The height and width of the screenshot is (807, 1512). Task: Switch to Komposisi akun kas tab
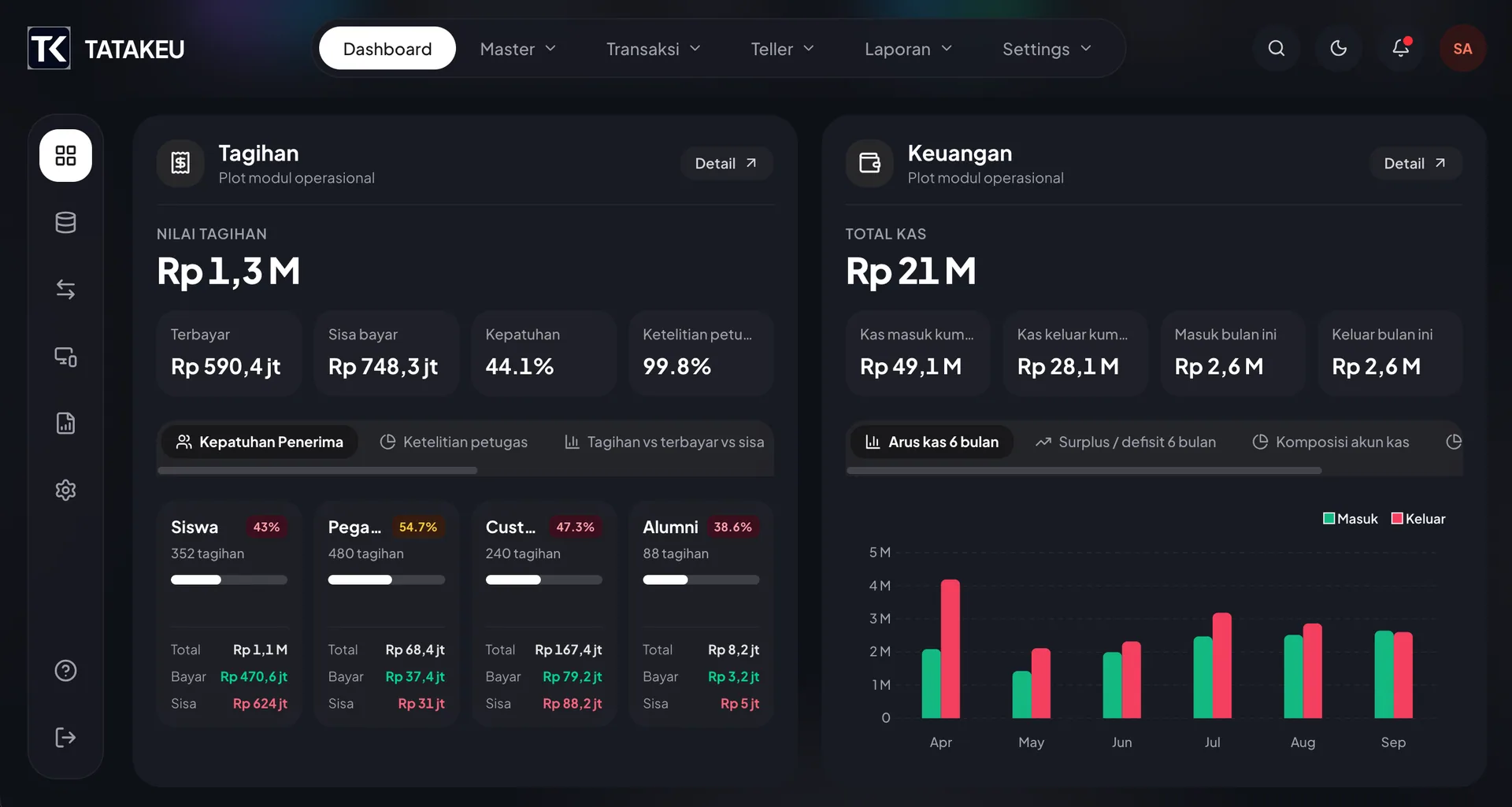coord(1331,442)
